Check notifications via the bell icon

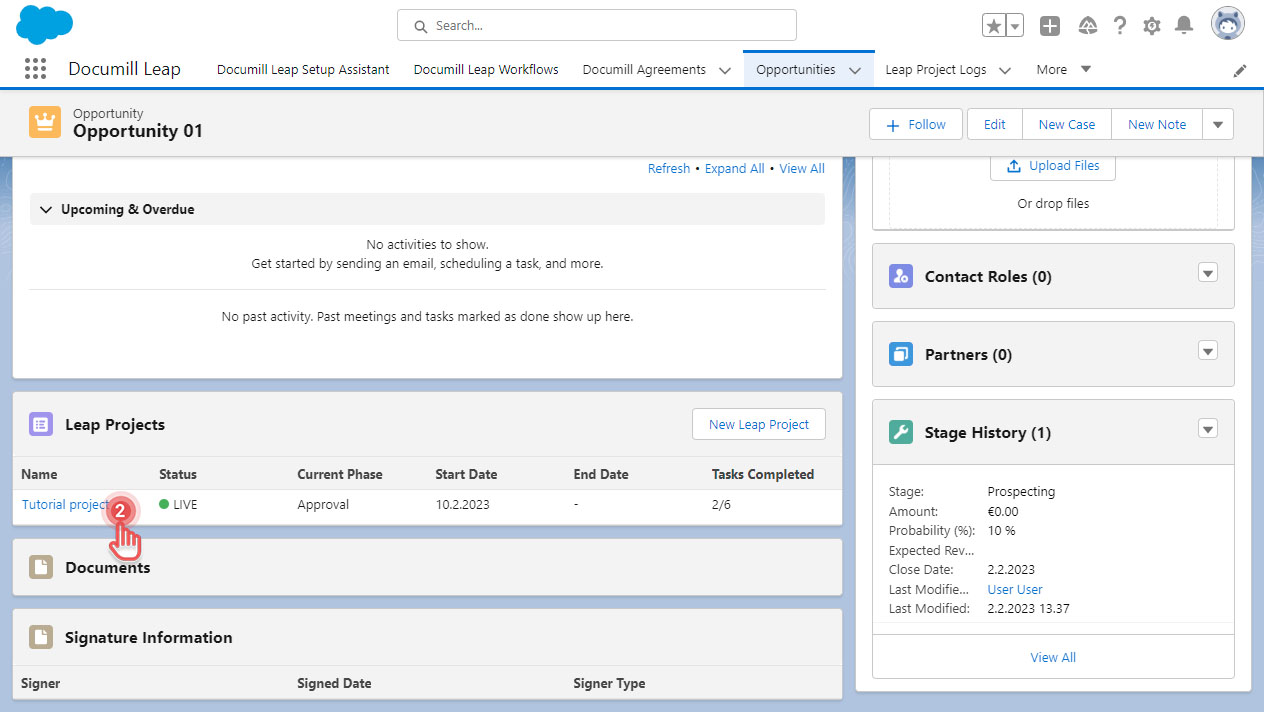1184,25
